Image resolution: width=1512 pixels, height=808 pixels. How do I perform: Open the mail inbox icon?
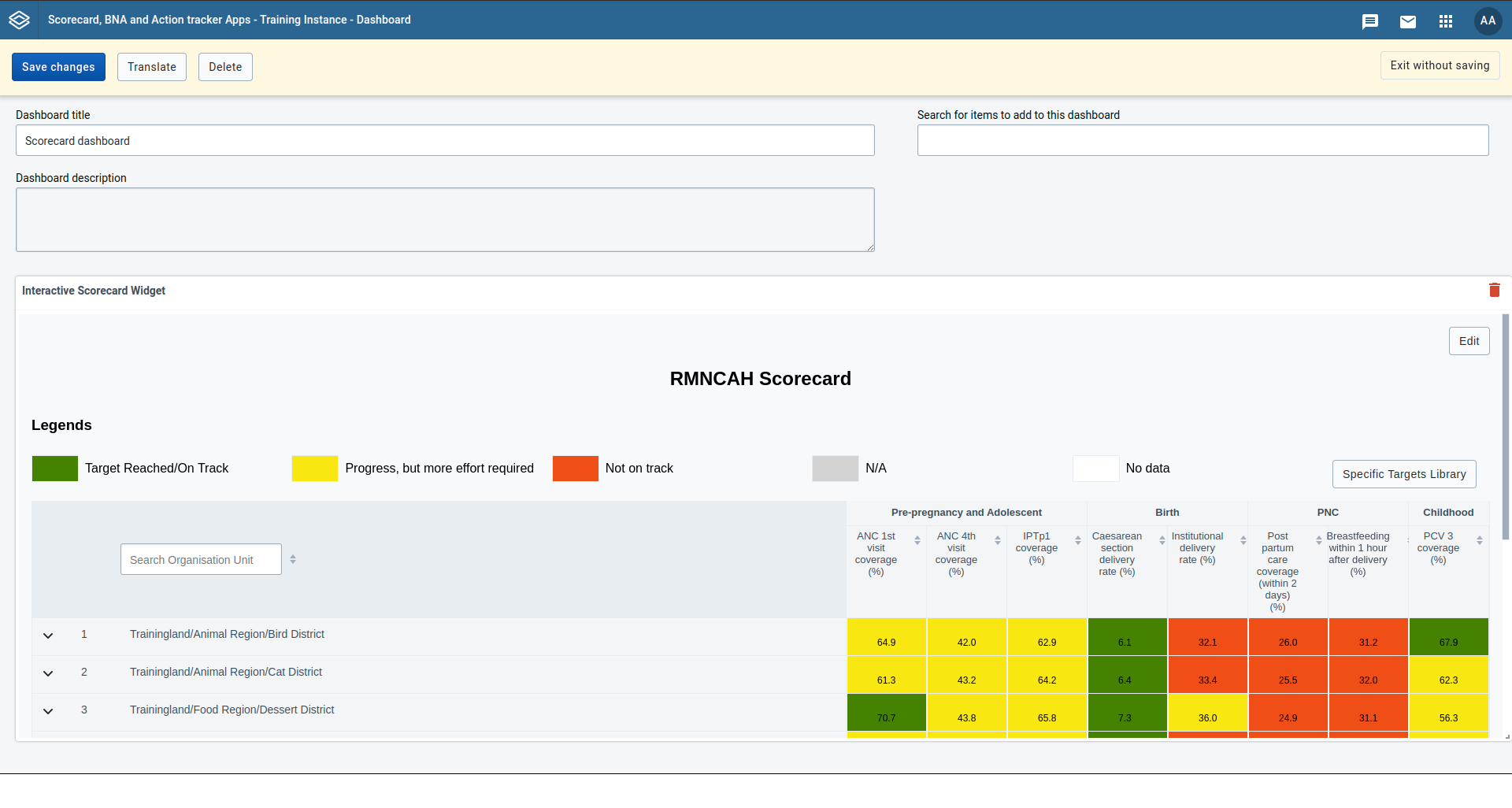click(1408, 21)
